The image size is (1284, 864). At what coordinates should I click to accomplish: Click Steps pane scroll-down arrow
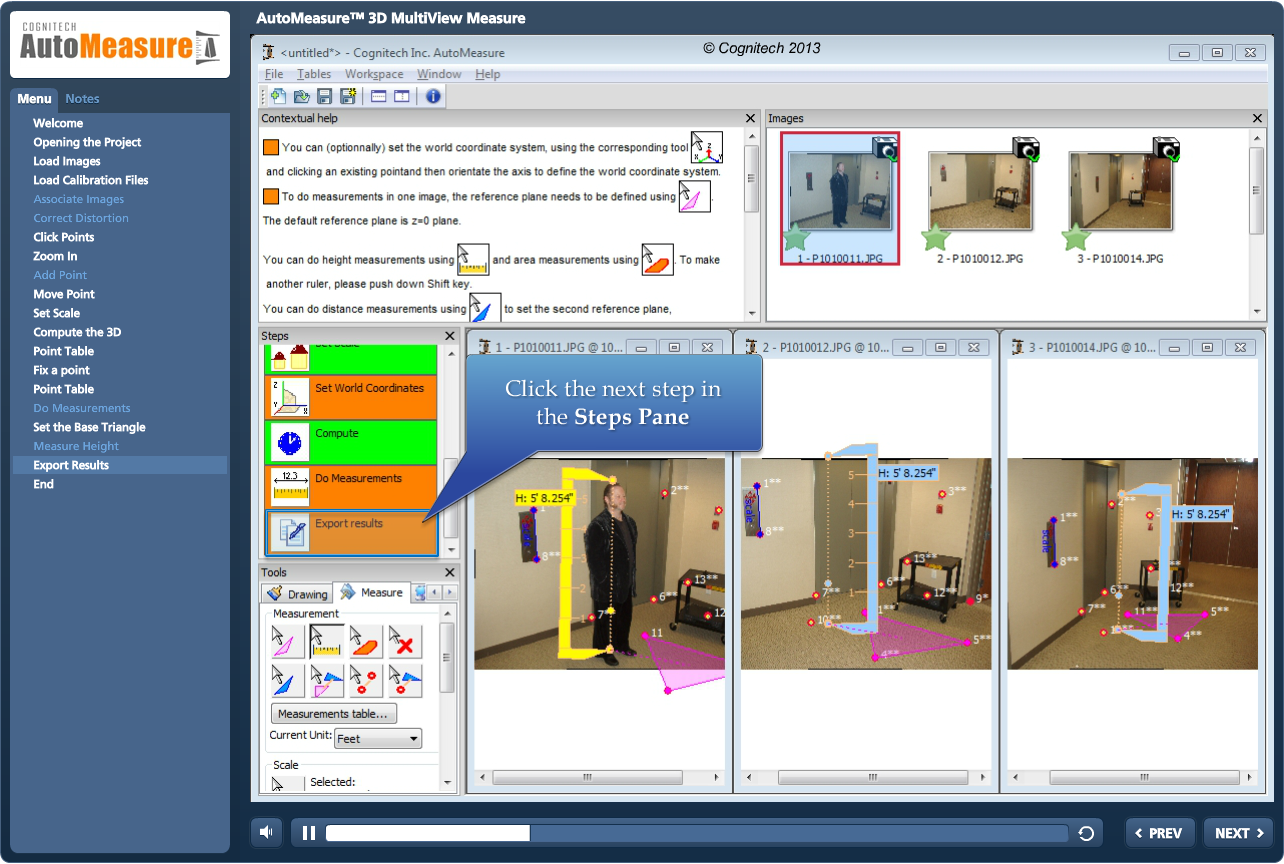pyautogui.click(x=451, y=550)
